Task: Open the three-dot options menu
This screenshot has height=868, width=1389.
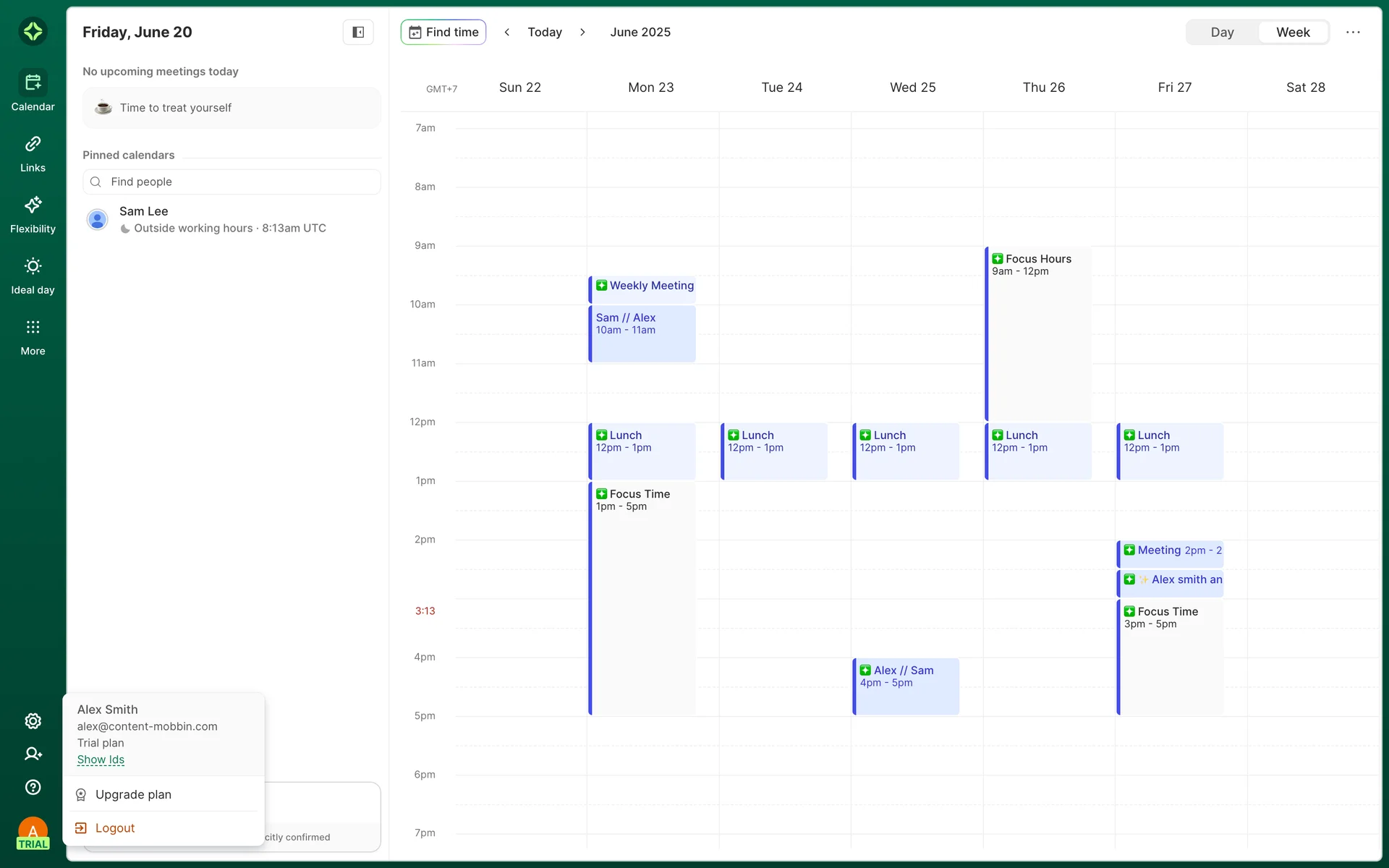Action: click(x=1353, y=32)
